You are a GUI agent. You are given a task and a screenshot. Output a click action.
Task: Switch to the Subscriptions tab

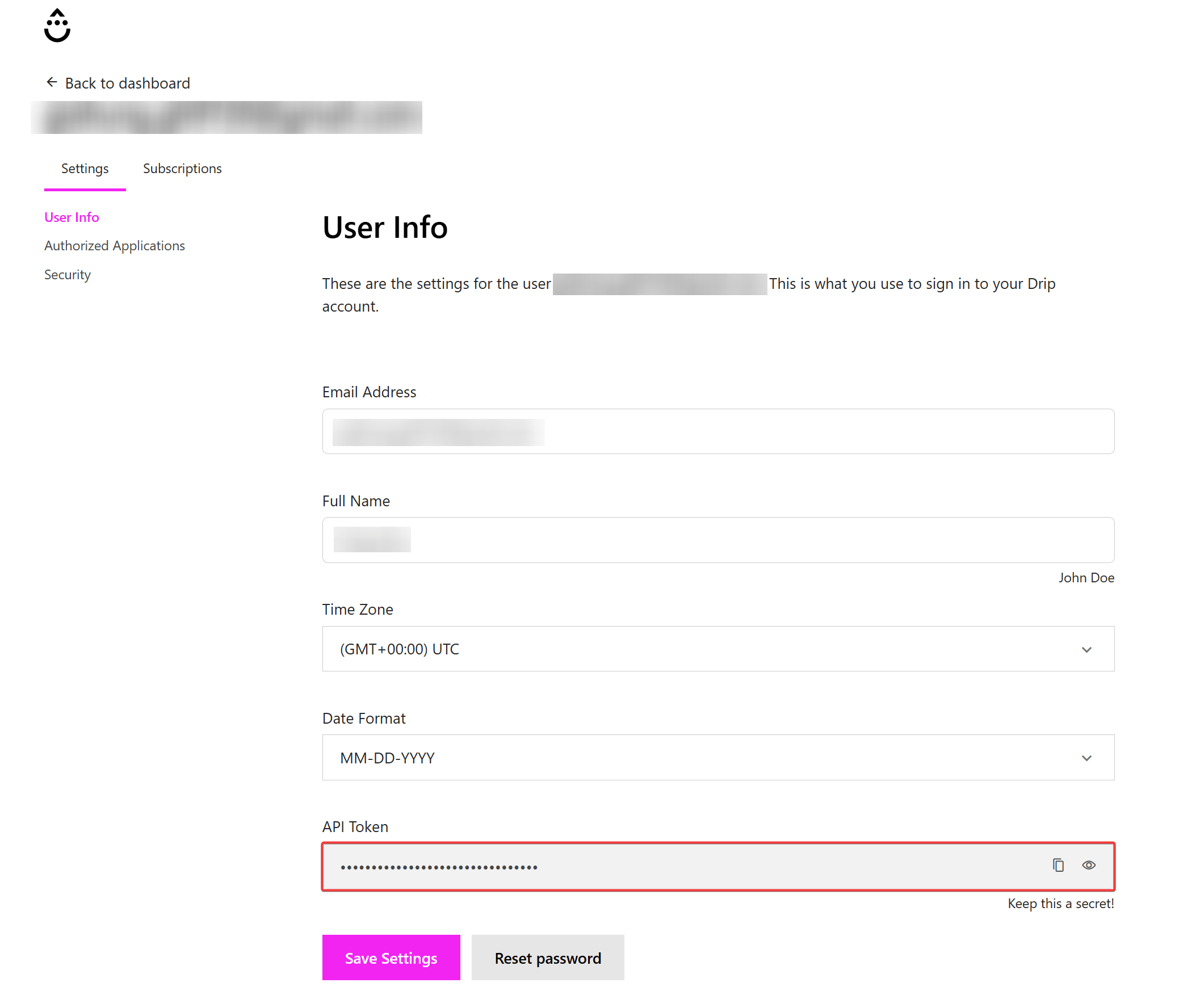click(182, 169)
